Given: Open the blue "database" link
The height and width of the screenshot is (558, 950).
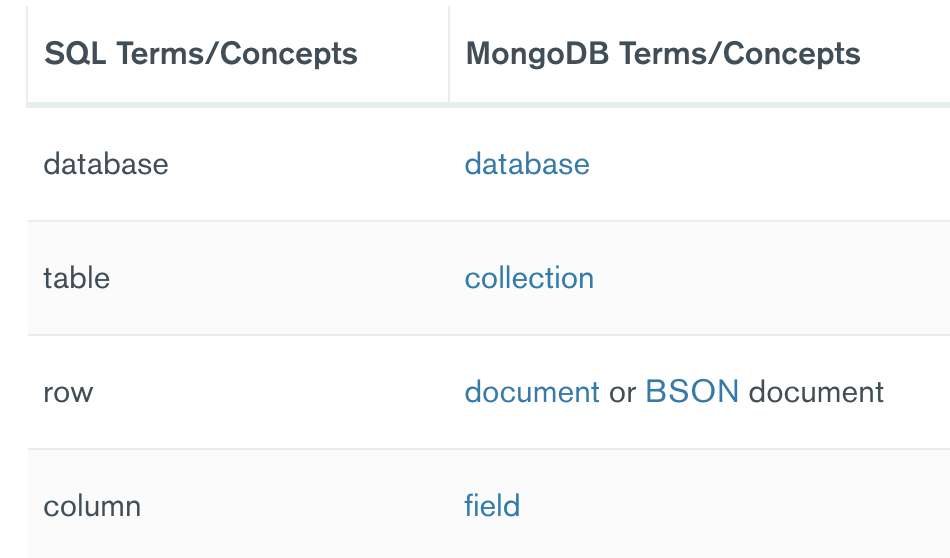Looking at the screenshot, I should click(x=526, y=164).
